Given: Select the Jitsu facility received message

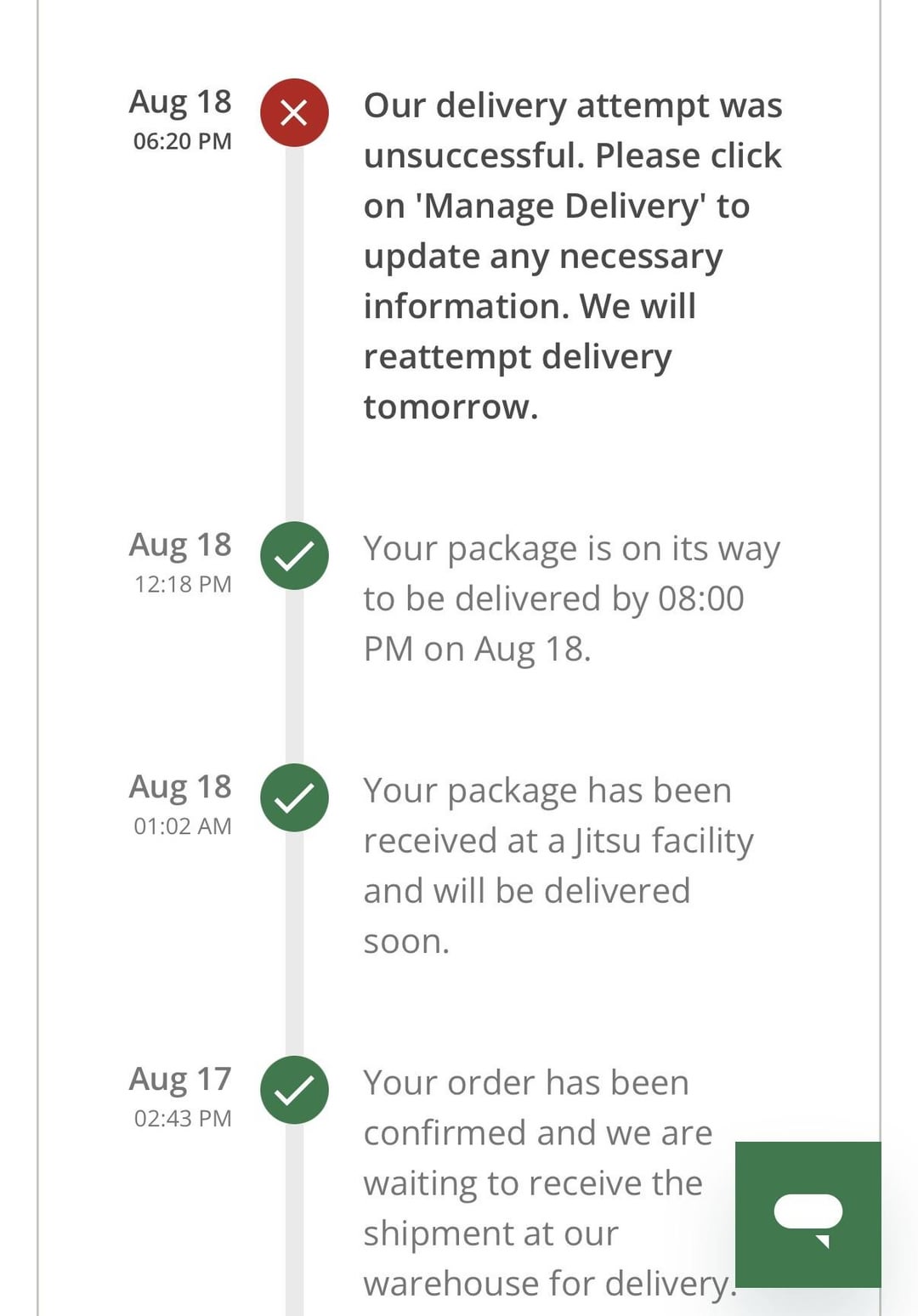Looking at the screenshot, I should click(558, 865).
